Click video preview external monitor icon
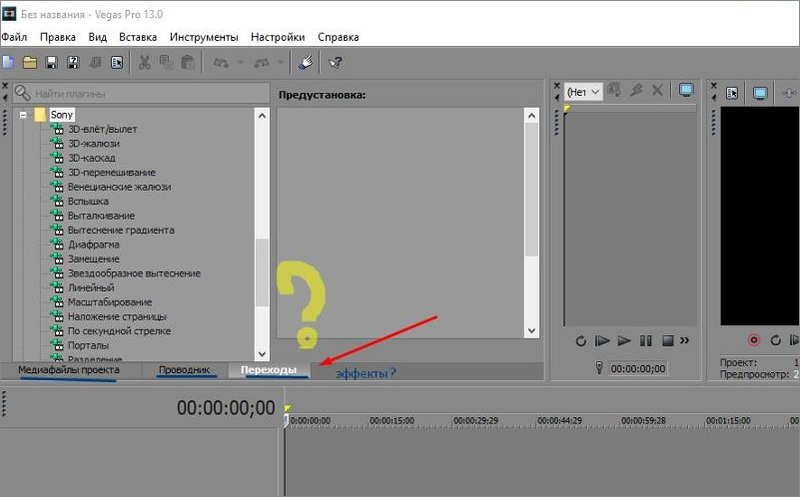Viewport: 800px width, 497px height. [760, 93]
